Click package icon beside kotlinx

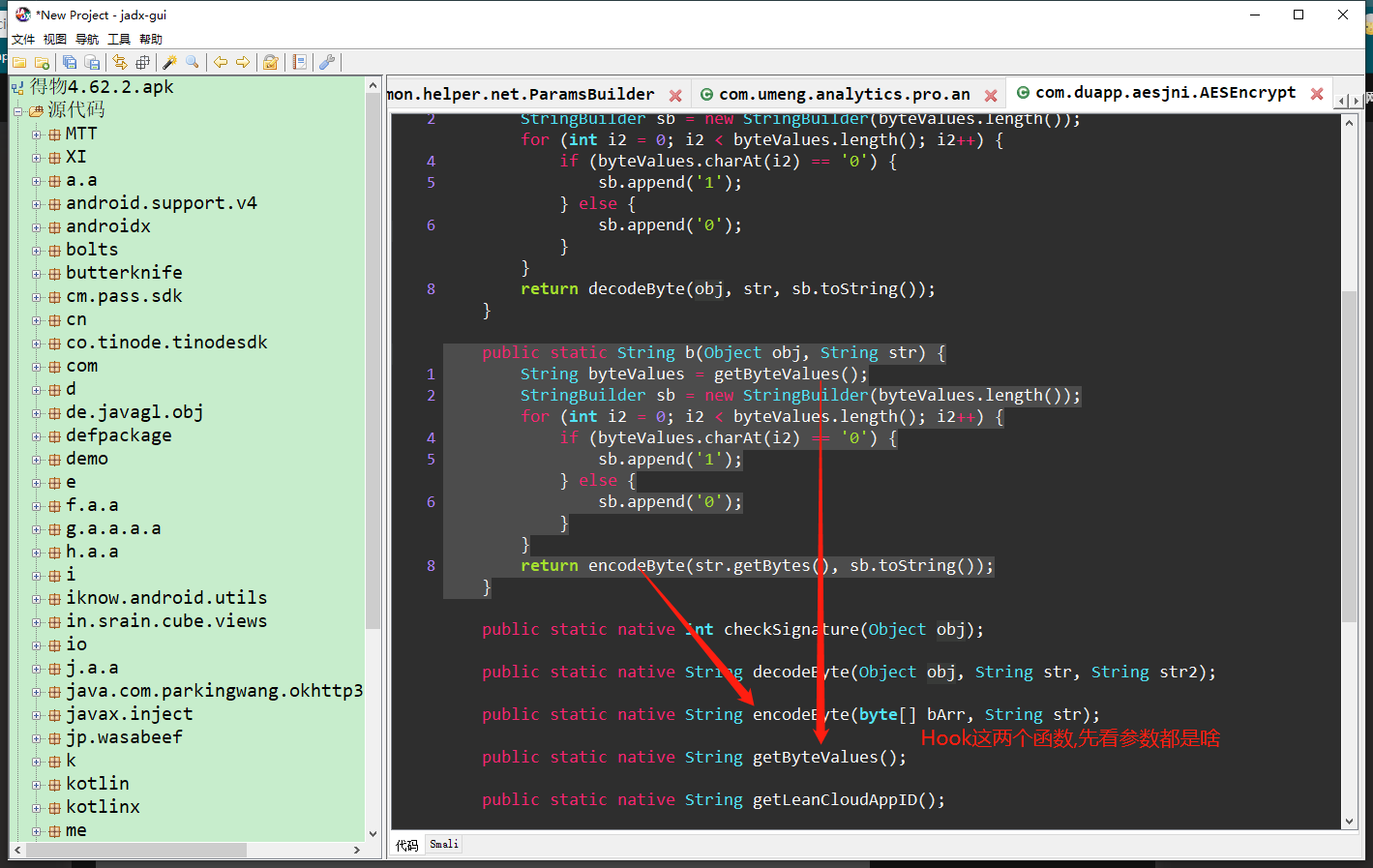(54, 808)
